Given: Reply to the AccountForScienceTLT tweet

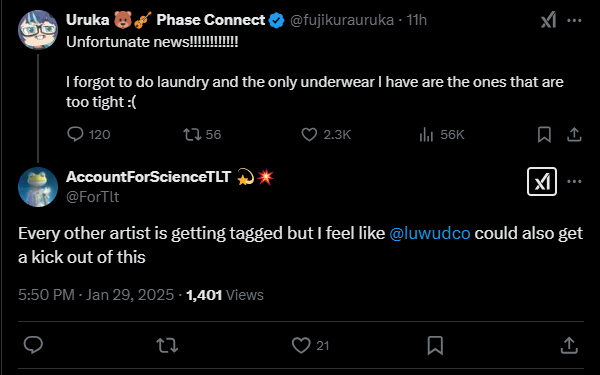Looking at the screenshot, I should (x=33, y=345).
